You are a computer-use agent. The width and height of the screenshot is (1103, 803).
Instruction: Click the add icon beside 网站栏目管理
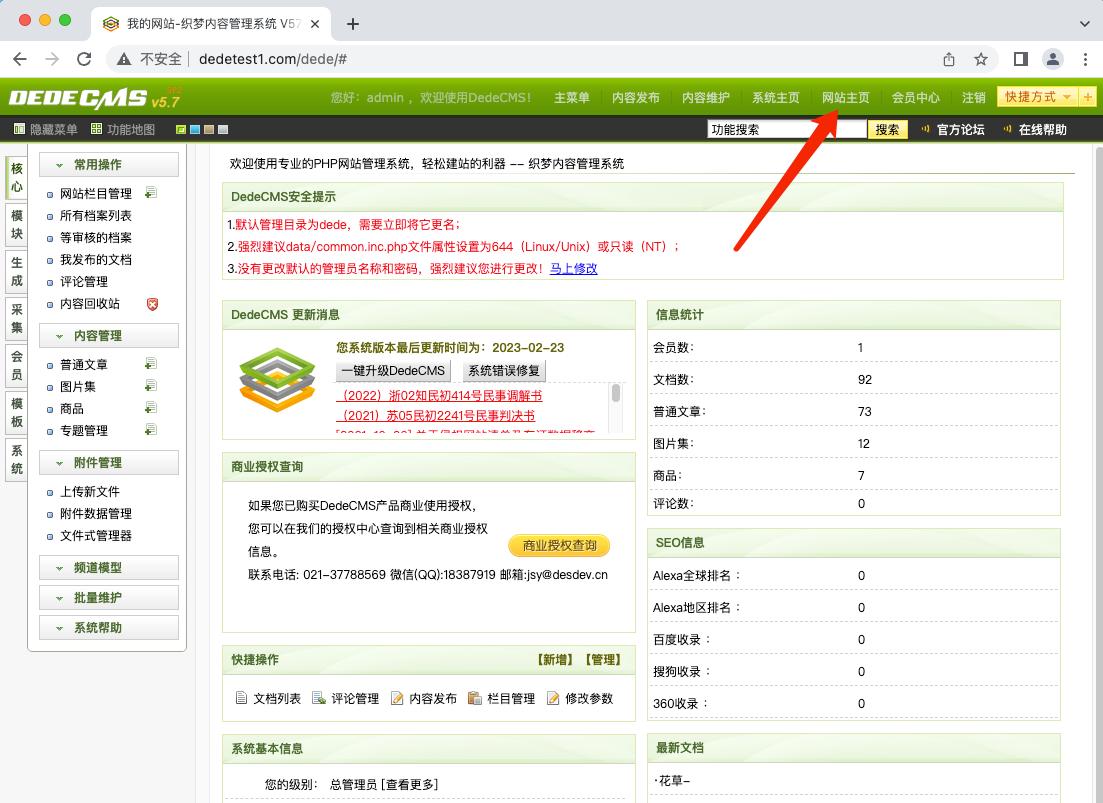[x=151, y=193]
